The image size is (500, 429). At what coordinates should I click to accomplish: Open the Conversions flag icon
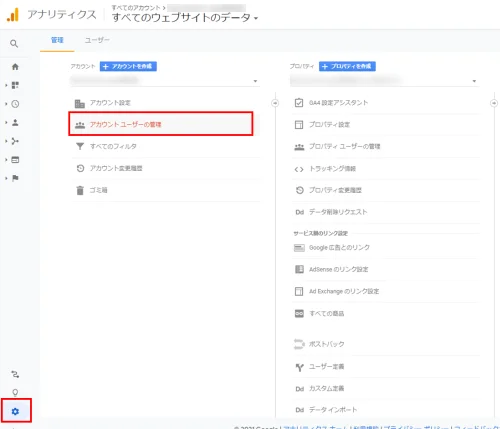[x=15, y=178]
